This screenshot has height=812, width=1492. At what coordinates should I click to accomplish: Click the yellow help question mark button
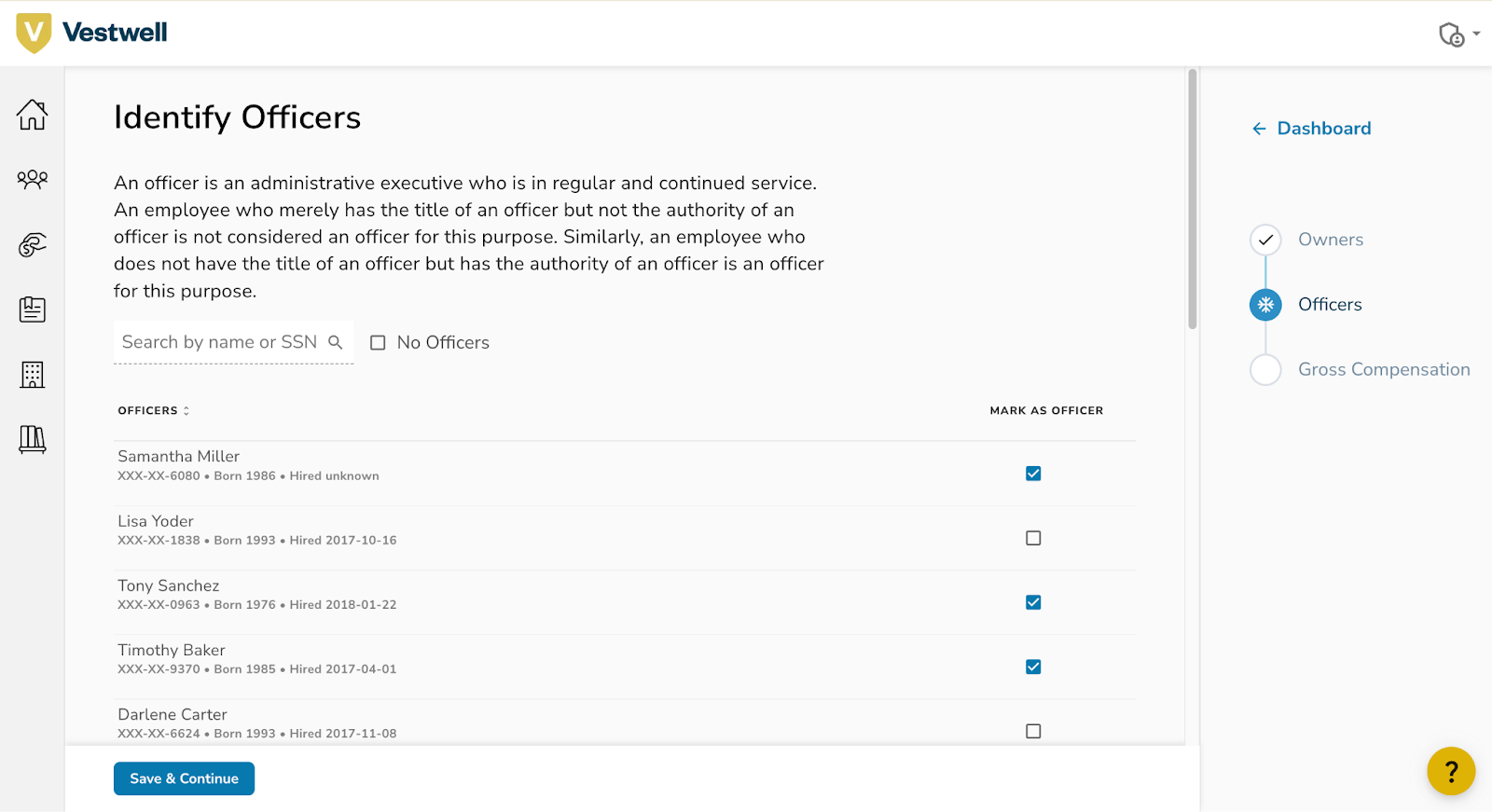(x=1450, y=771)
